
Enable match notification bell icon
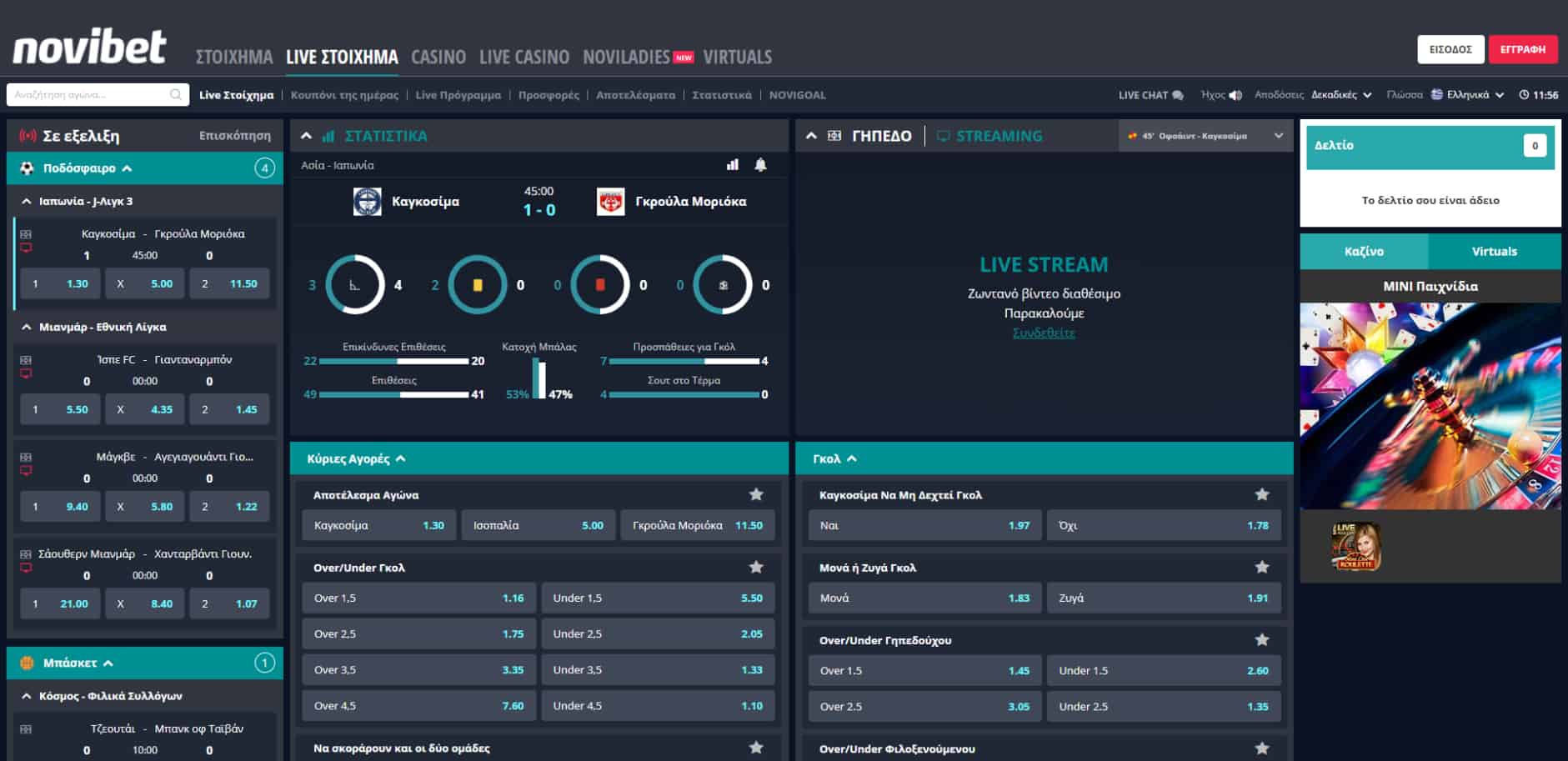pos(760,165)
